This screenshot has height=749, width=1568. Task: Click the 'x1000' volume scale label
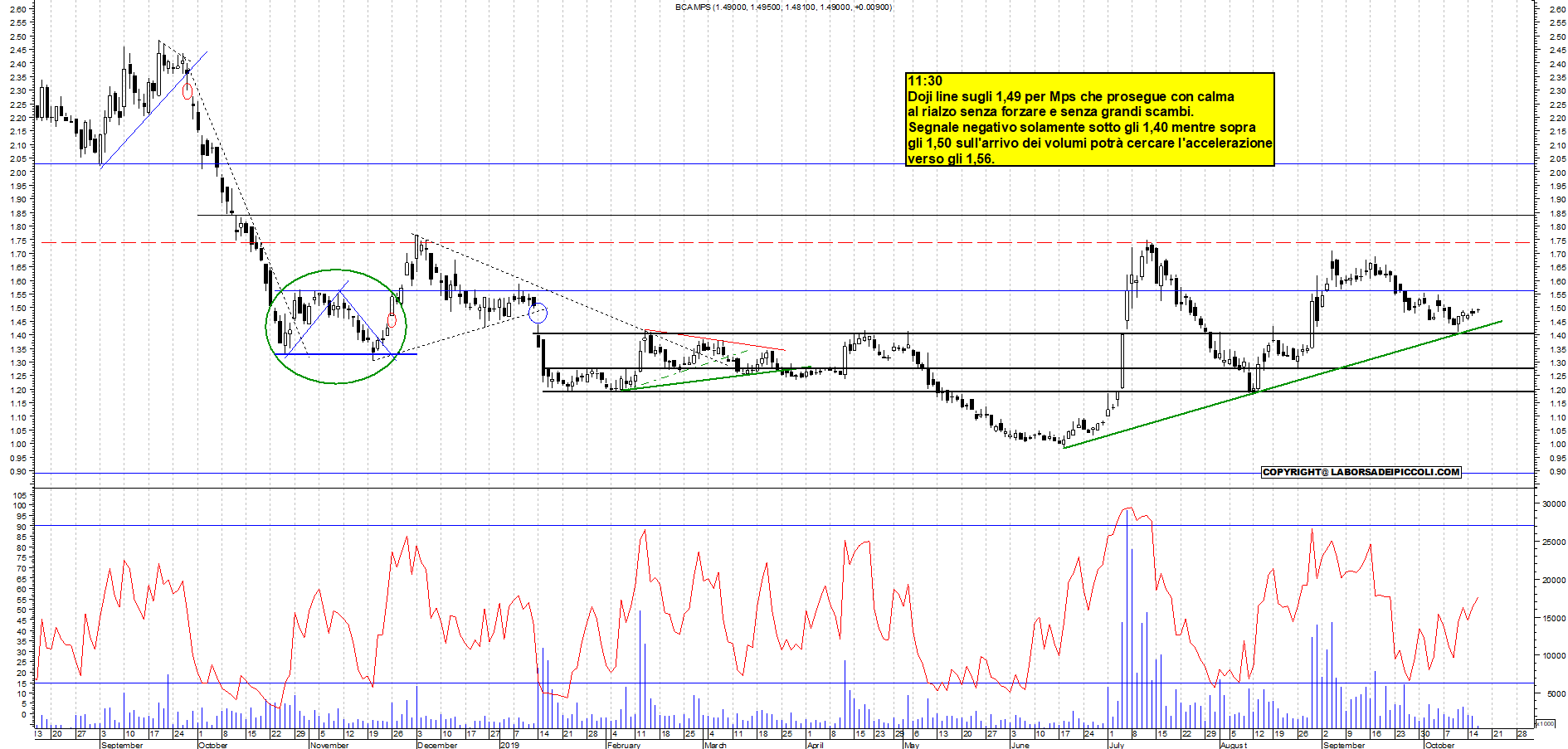(x=1545, y=723)
